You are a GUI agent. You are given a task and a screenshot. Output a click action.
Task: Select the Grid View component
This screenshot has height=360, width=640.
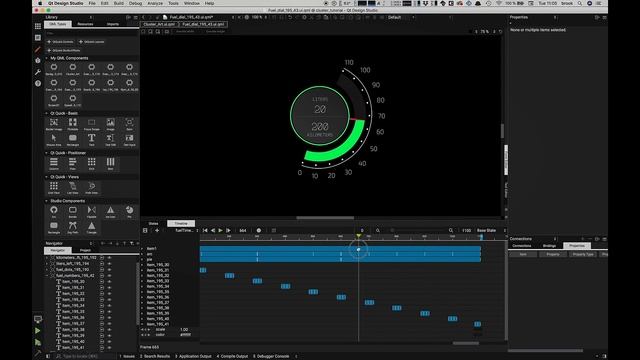[54, 188]
